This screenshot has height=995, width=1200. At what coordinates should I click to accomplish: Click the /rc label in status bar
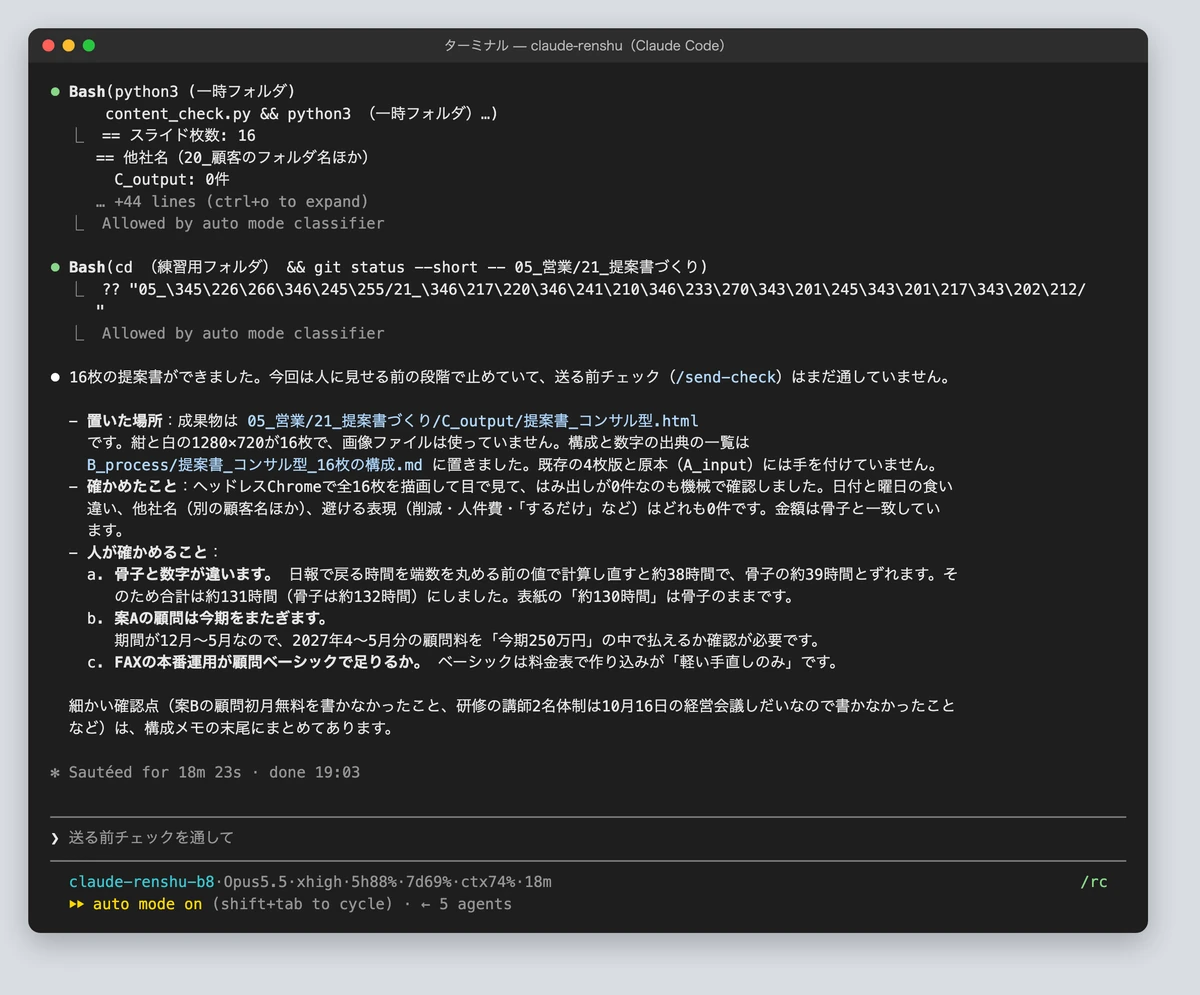[x=1094, y=882]
